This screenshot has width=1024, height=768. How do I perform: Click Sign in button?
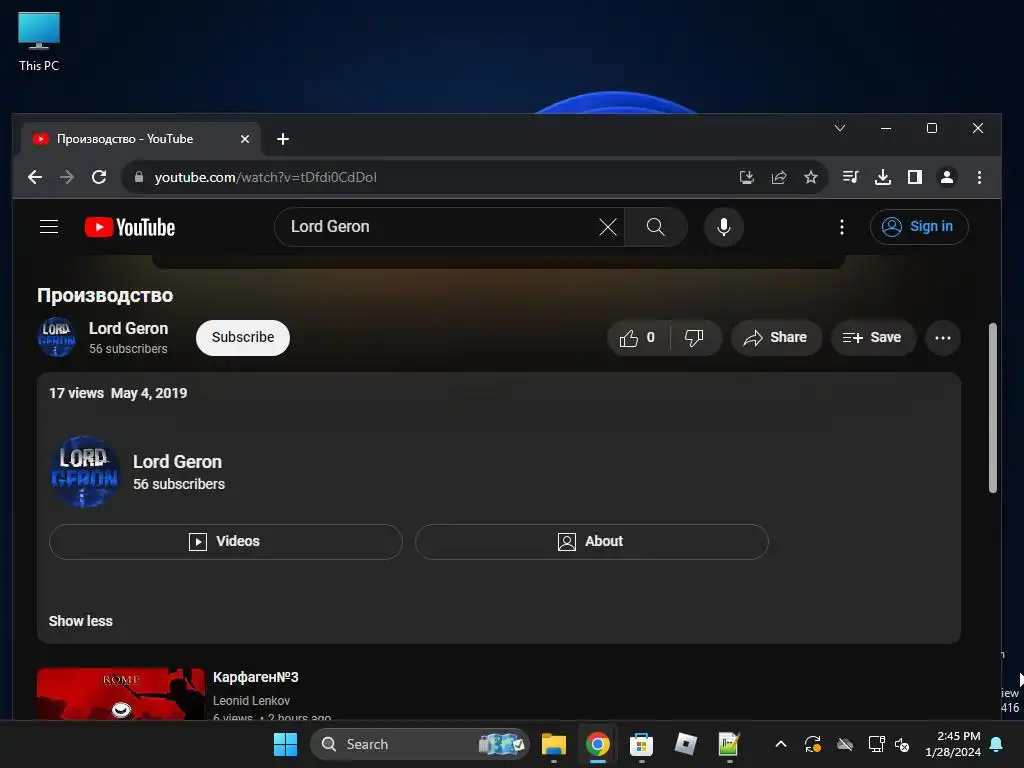click(x=919, y=227)
